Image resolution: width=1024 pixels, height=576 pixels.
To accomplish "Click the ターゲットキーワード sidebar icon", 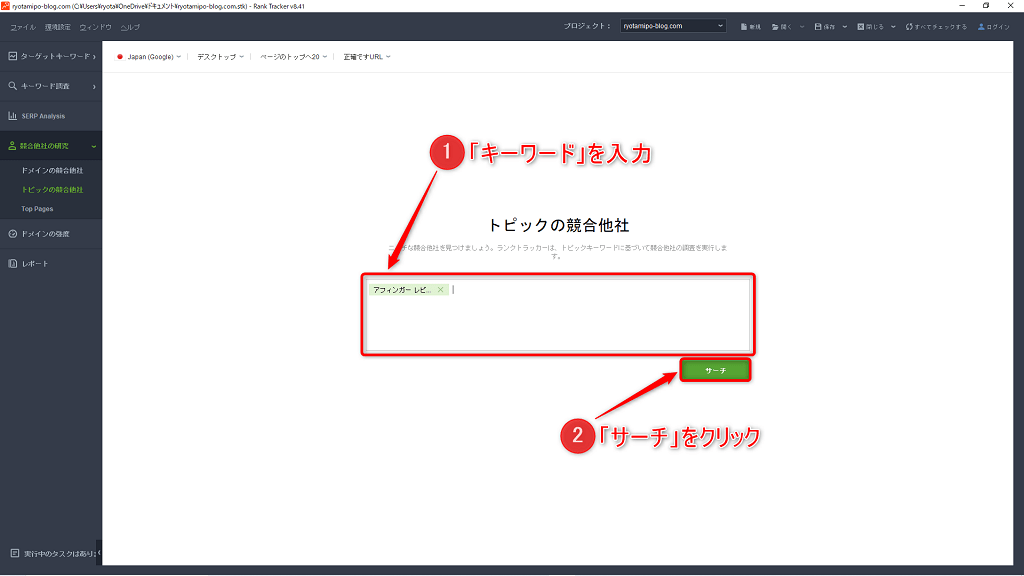I will pyautogui.click(x=12, y=56).
